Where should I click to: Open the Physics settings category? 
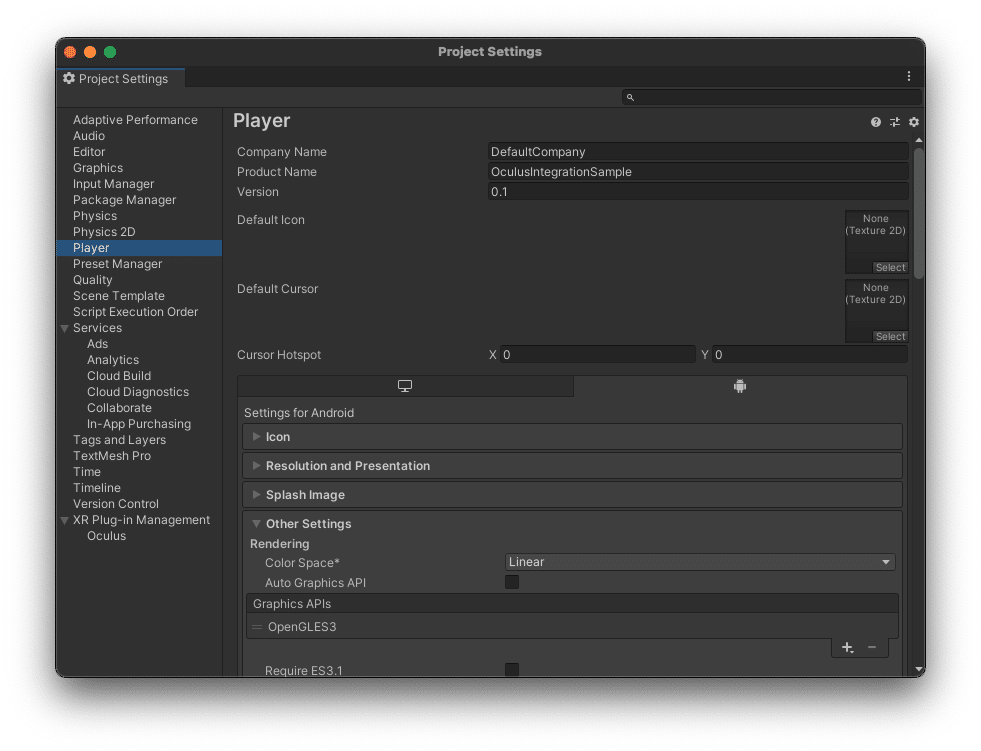tap(95, 216)
